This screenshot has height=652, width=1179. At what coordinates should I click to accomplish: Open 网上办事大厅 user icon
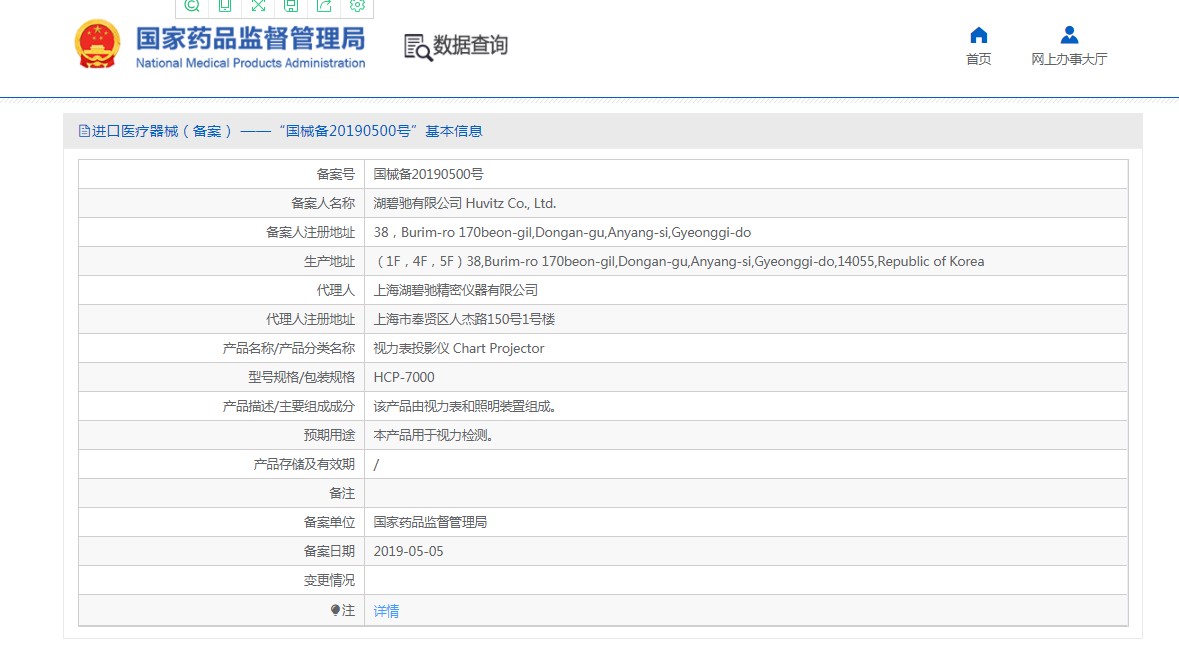pyautogui.click(x=1069, y=35)
